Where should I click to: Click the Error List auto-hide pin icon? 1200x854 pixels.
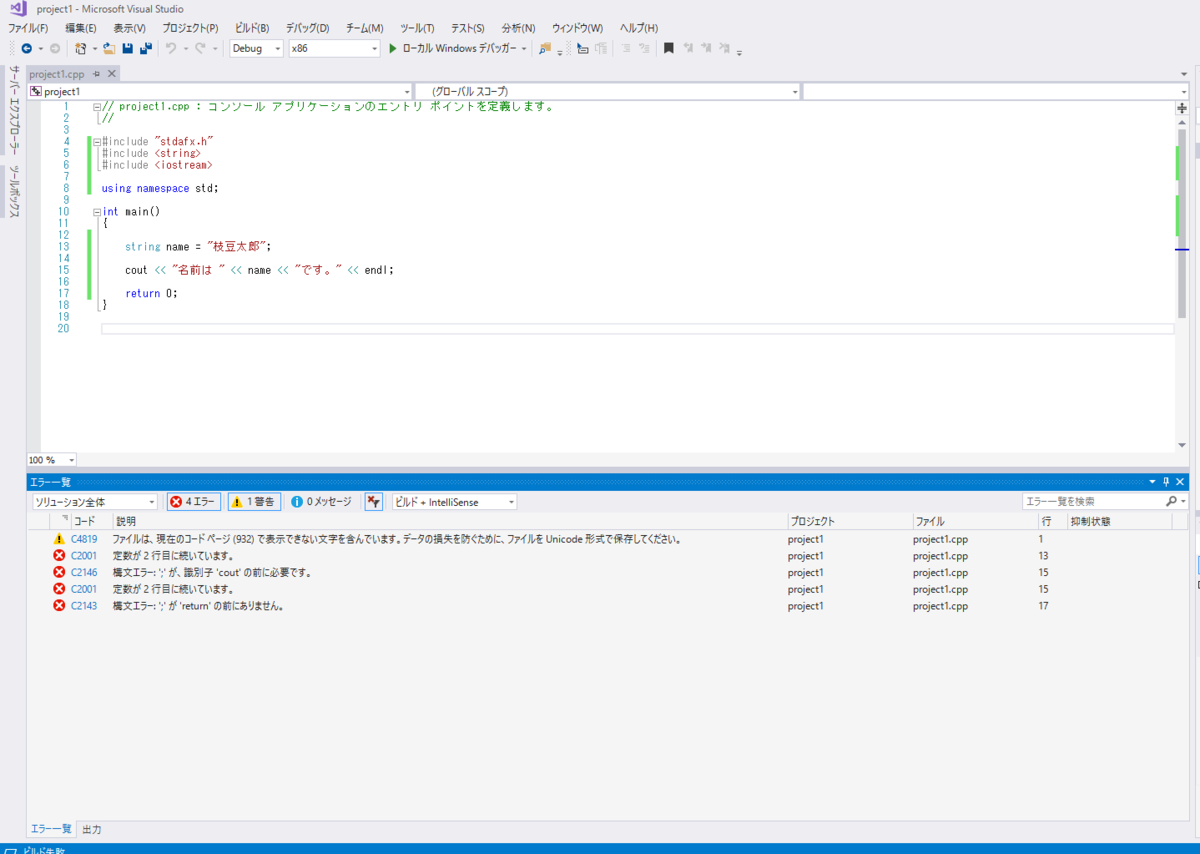point(1166,482)
